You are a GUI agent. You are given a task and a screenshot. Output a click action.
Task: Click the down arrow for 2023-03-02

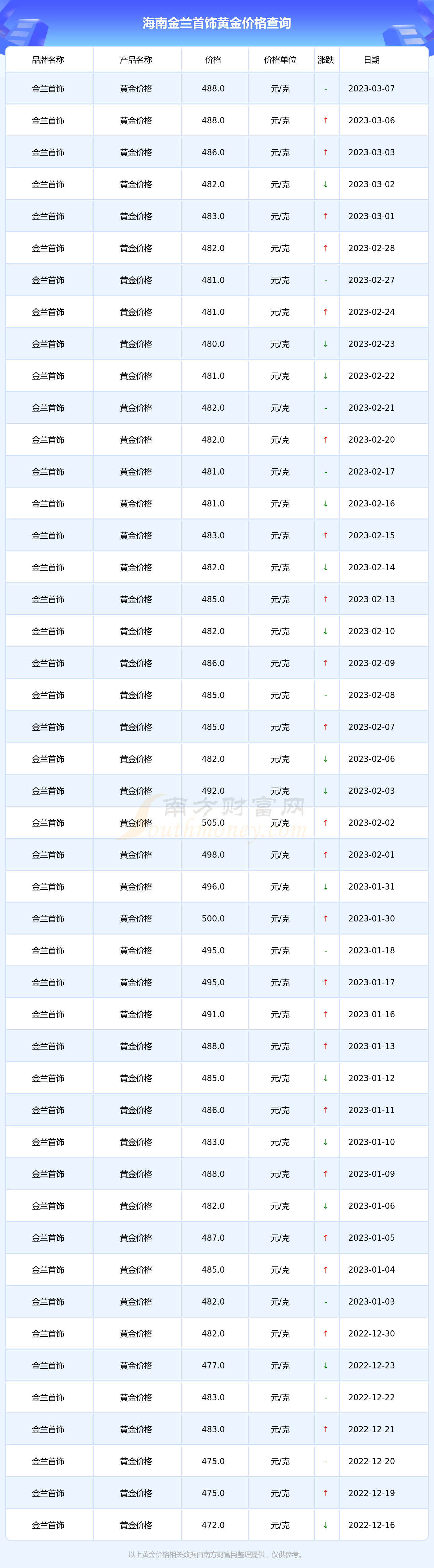325,184
